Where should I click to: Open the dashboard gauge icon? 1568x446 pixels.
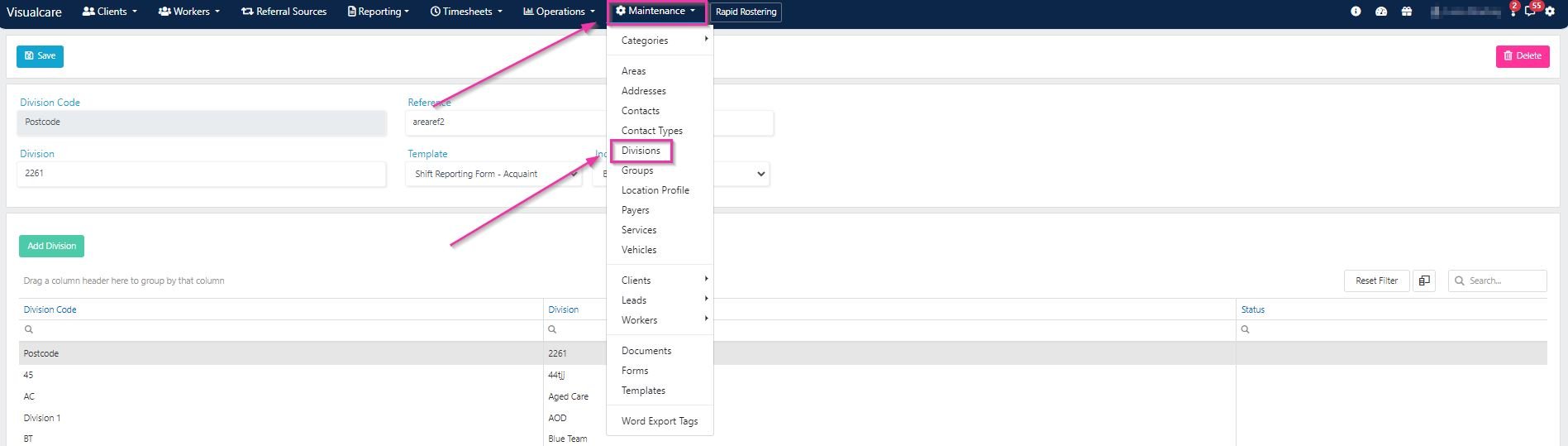pyautogui.click(x=1381, y=12)
